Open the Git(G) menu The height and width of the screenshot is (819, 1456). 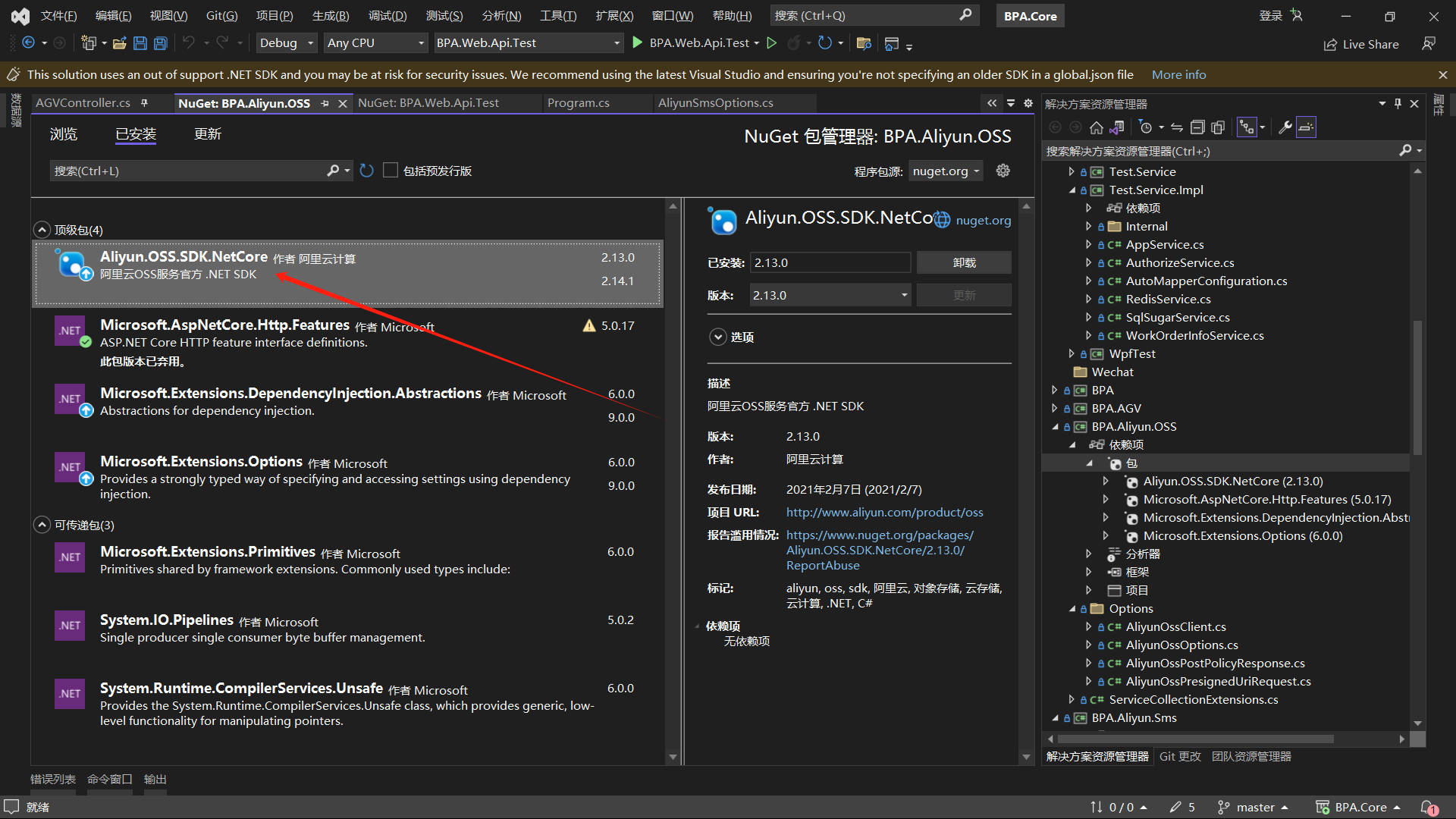(x=221, y=15)
